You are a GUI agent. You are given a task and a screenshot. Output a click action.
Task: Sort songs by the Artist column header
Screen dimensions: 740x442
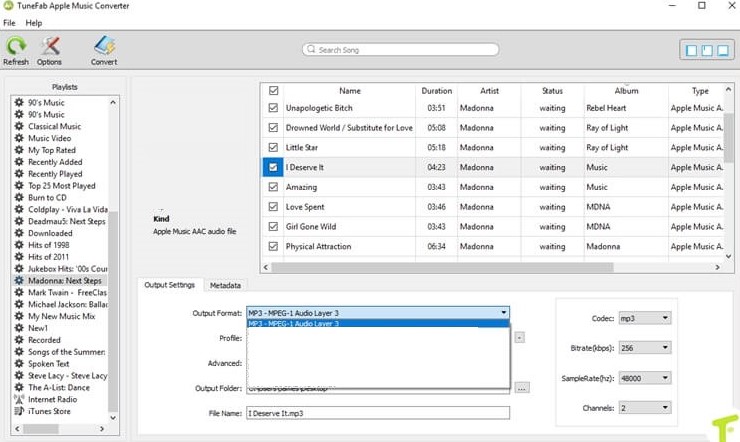tap(489, 91)
